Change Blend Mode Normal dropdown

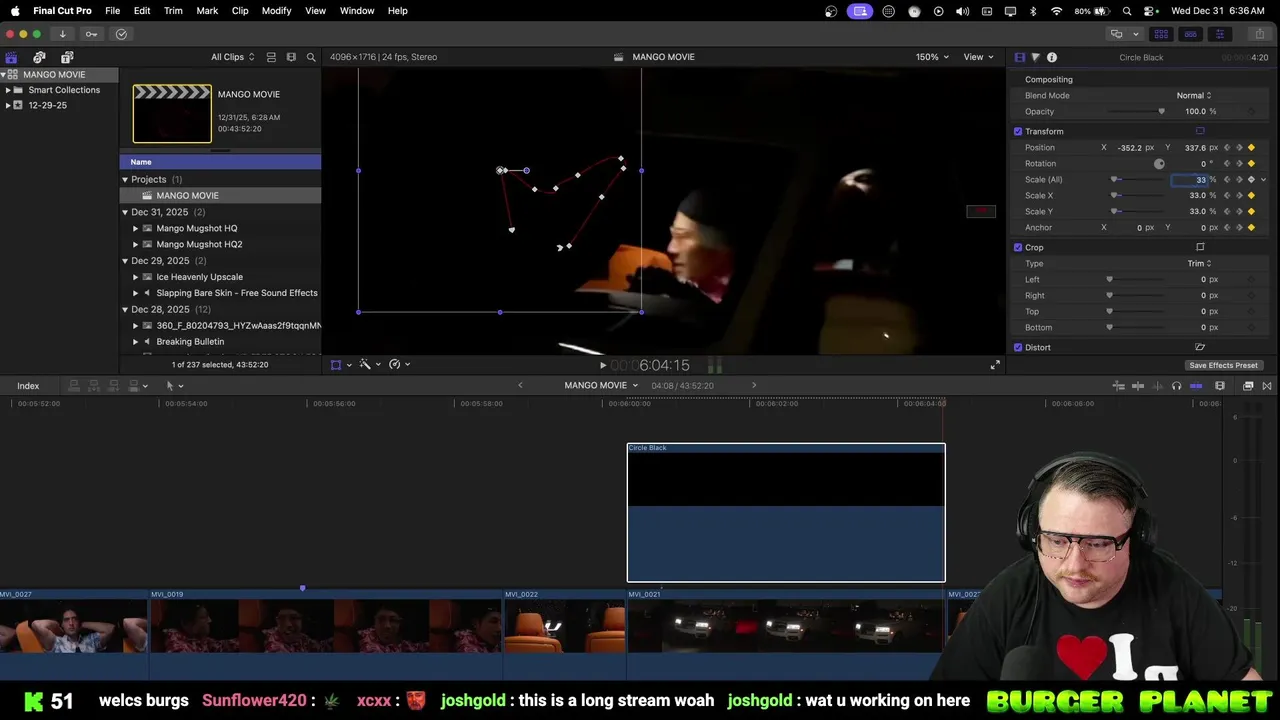(1194, 95)
